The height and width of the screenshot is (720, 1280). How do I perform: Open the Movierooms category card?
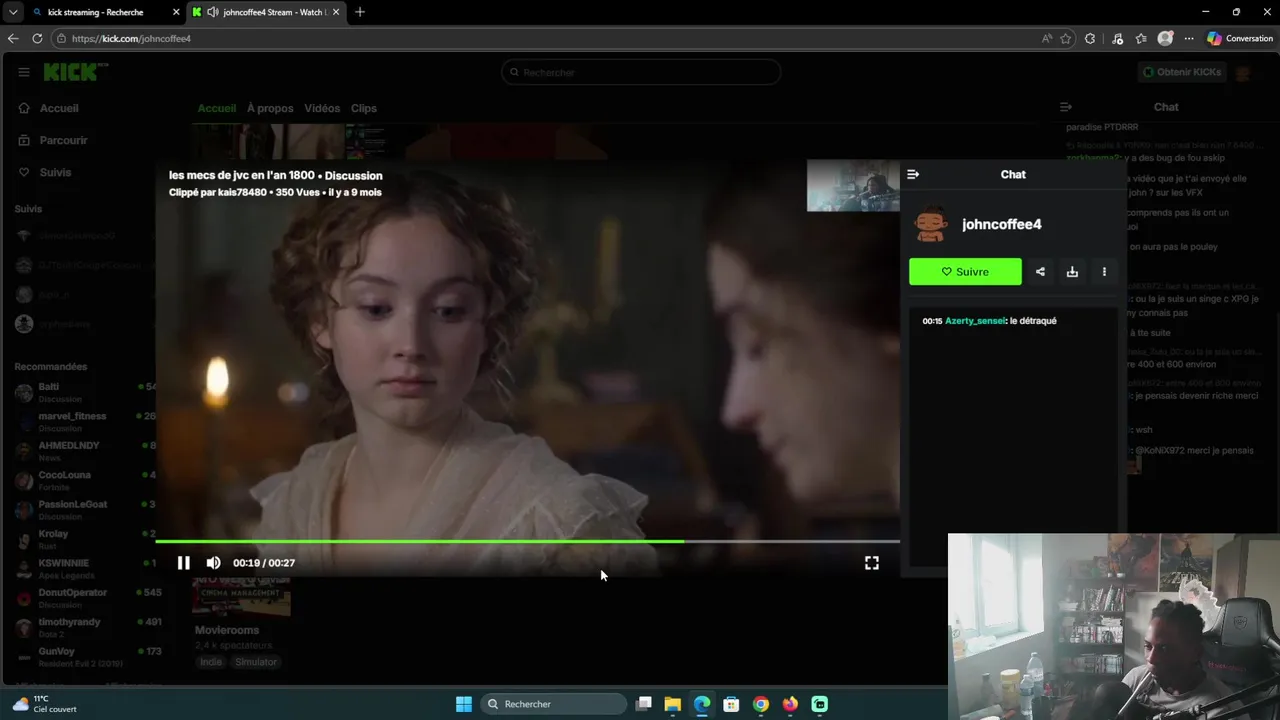point(227,630)
